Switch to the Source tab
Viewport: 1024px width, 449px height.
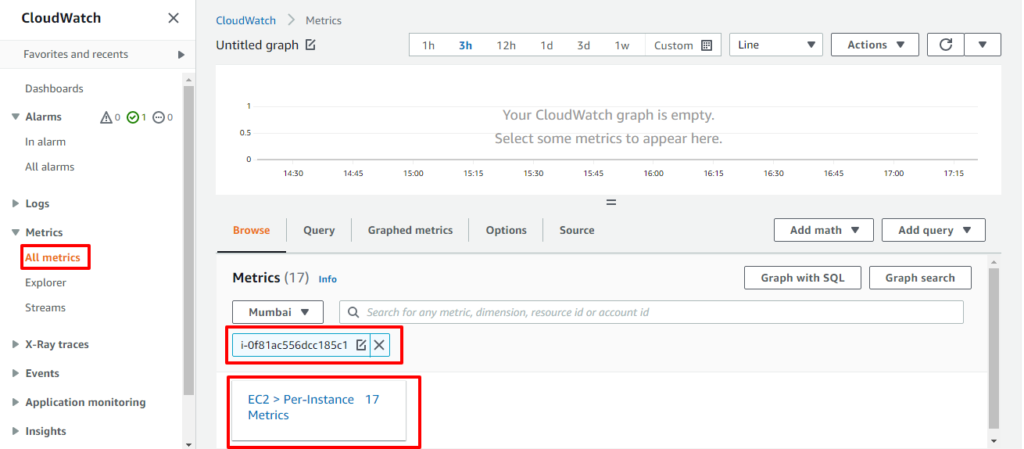tap(577, 230)
